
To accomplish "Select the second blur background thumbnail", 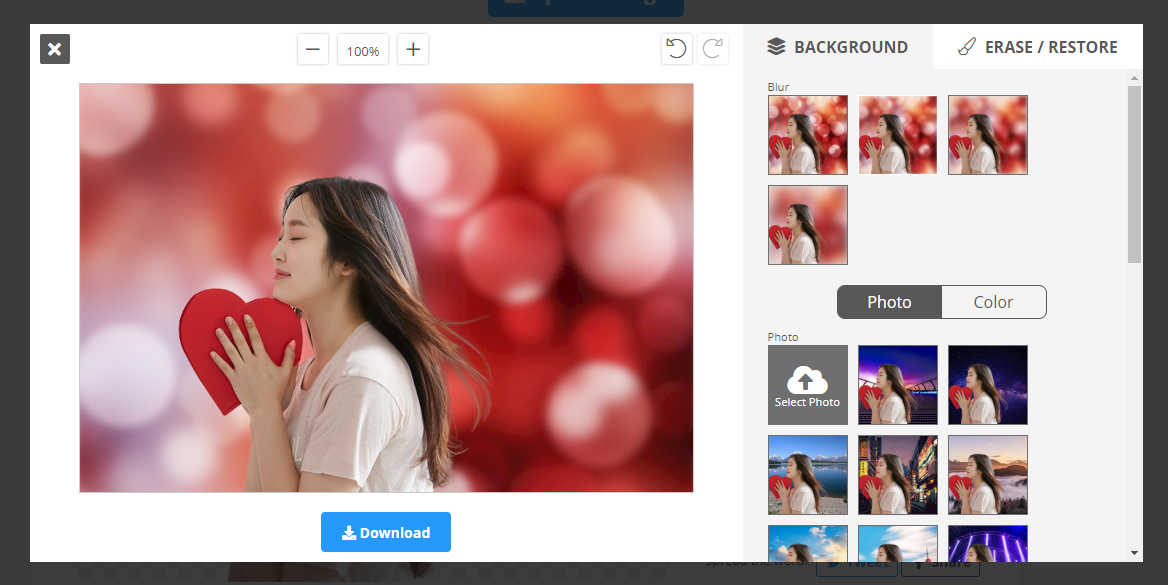I will coord(898,135).
